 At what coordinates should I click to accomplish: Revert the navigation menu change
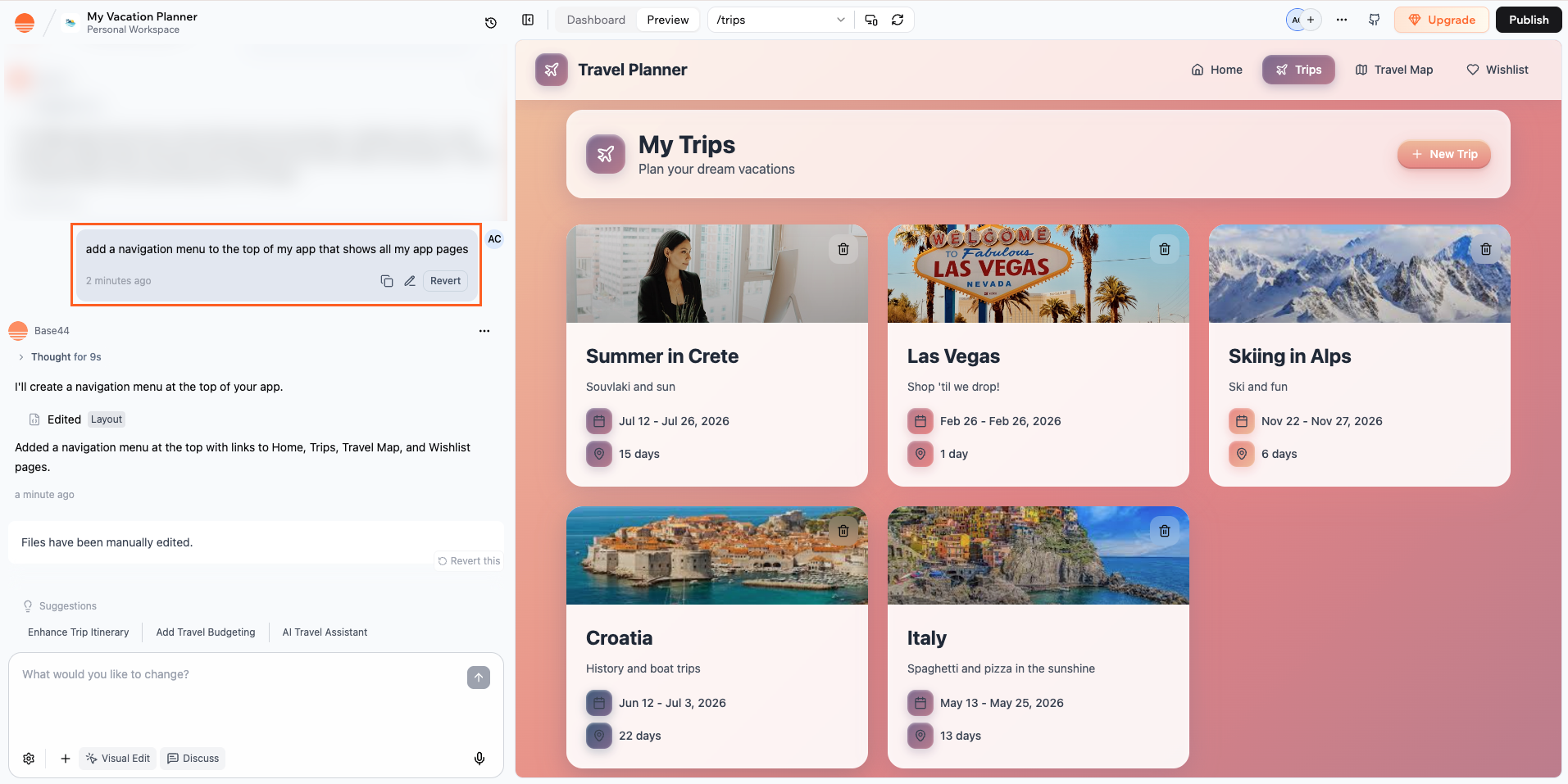coord(444,280)
